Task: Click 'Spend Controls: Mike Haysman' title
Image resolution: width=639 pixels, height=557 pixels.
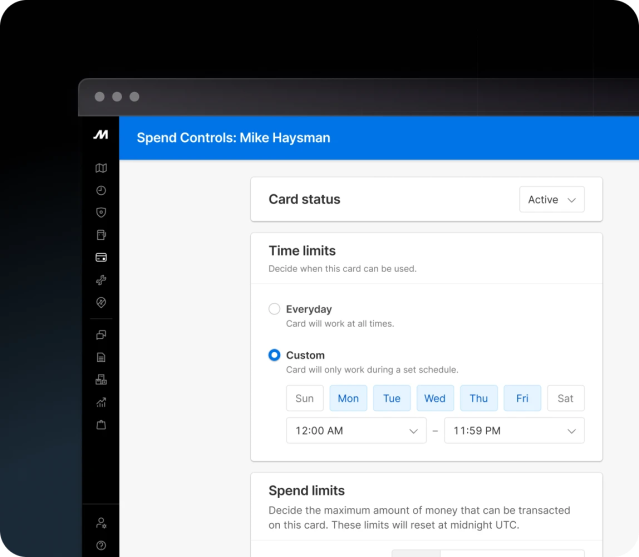Action: coord(234,138)
